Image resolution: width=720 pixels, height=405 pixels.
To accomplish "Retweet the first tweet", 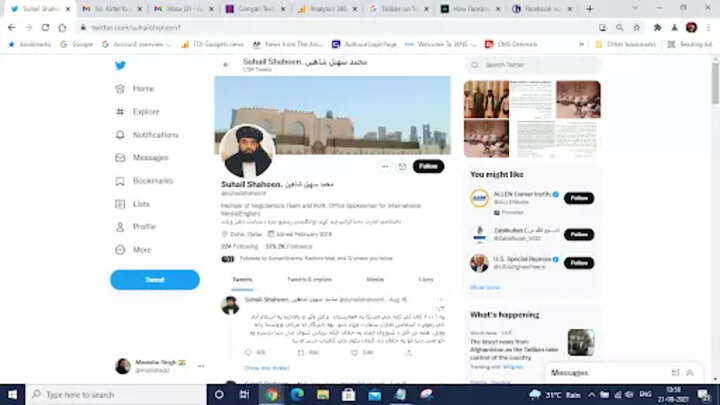I will coord(301,352).
